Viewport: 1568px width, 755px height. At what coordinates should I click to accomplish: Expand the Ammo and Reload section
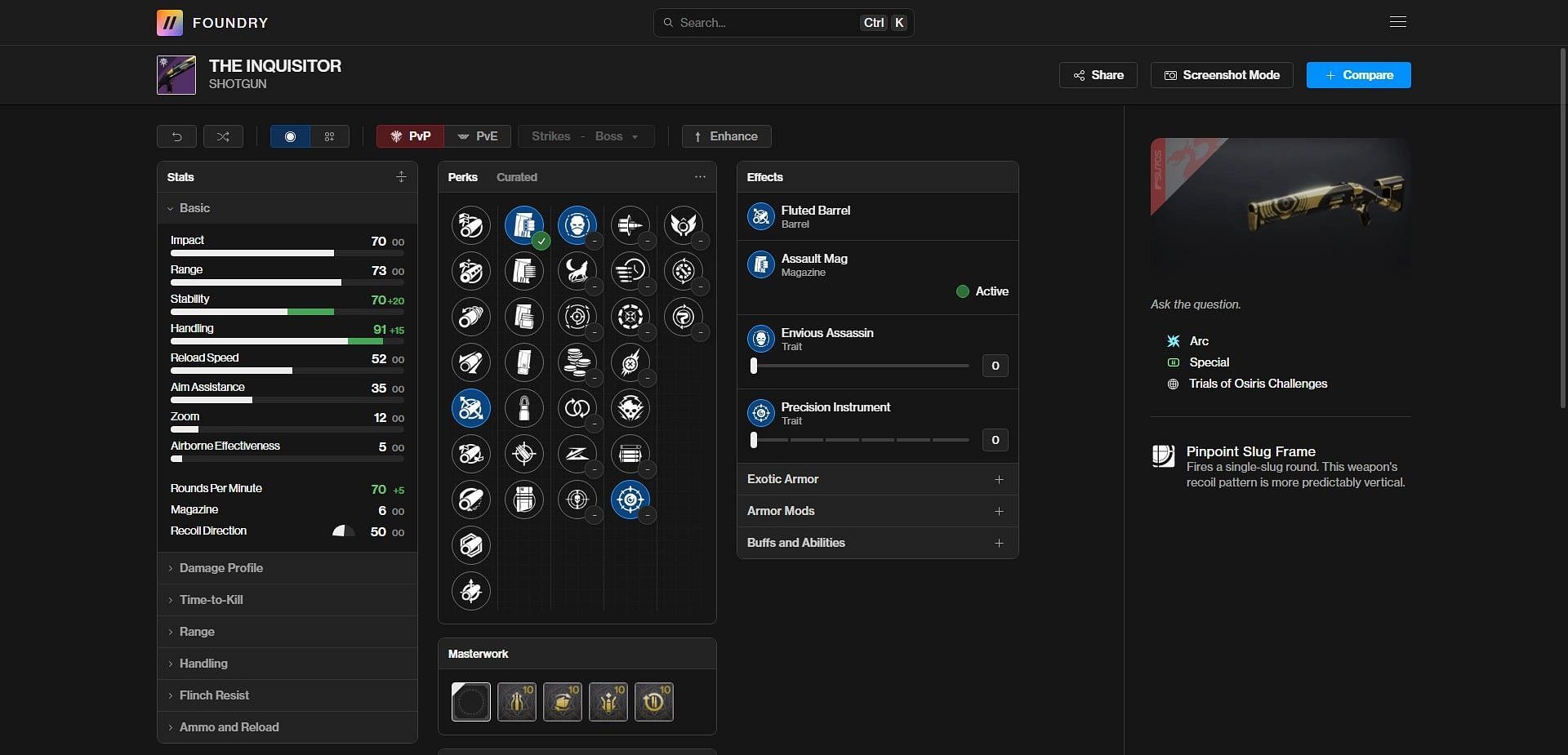click(x=287, y=727)
